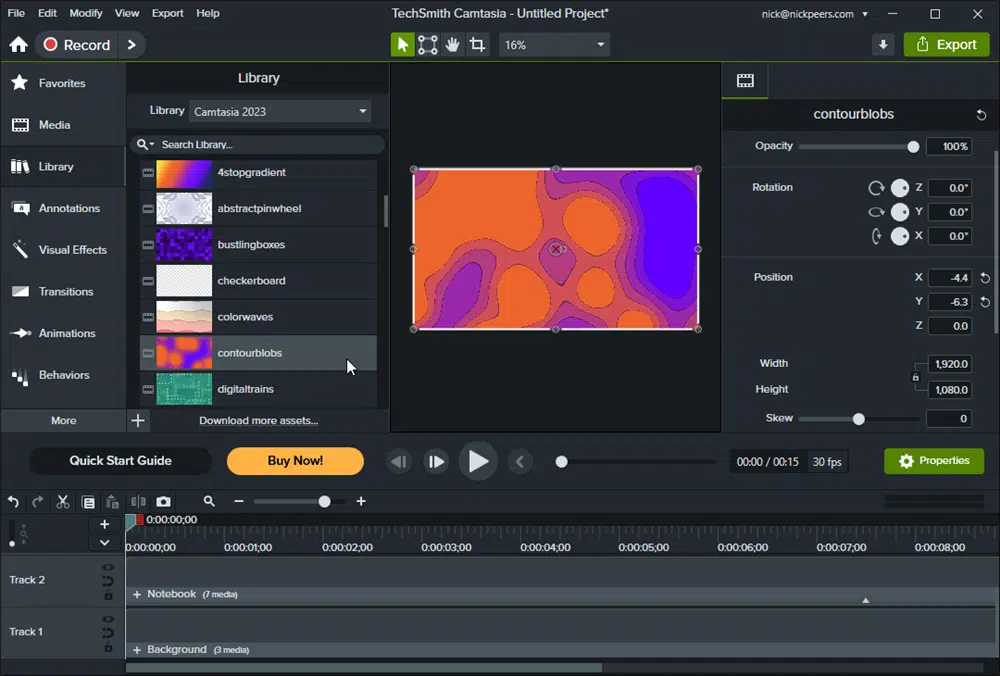Lock Track 1 with the padlock toggle

[x=108, y=647]
